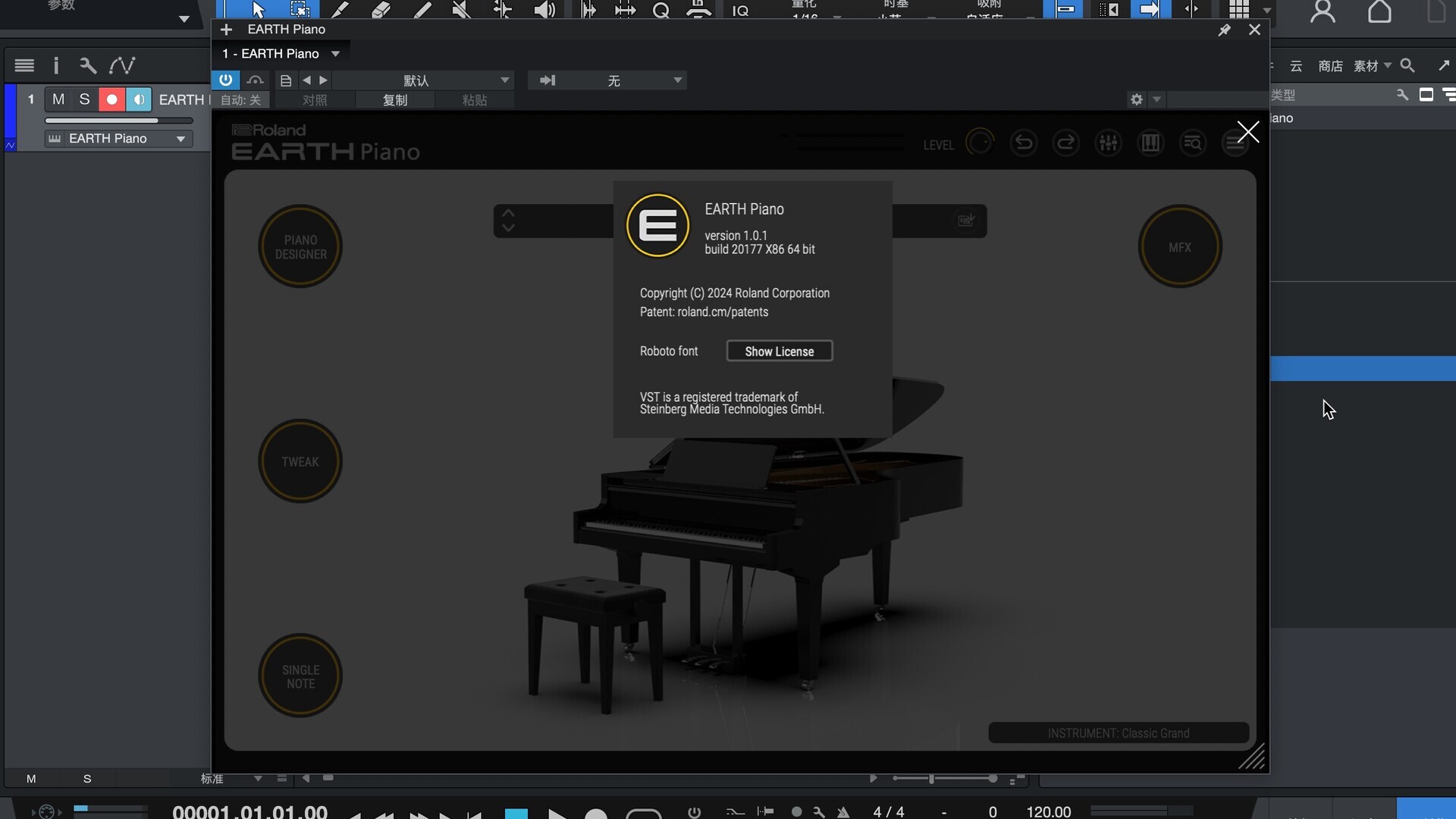Open the preset file icon
Image resolution: width=1456 pixels, height=819 pixels.
285,80
